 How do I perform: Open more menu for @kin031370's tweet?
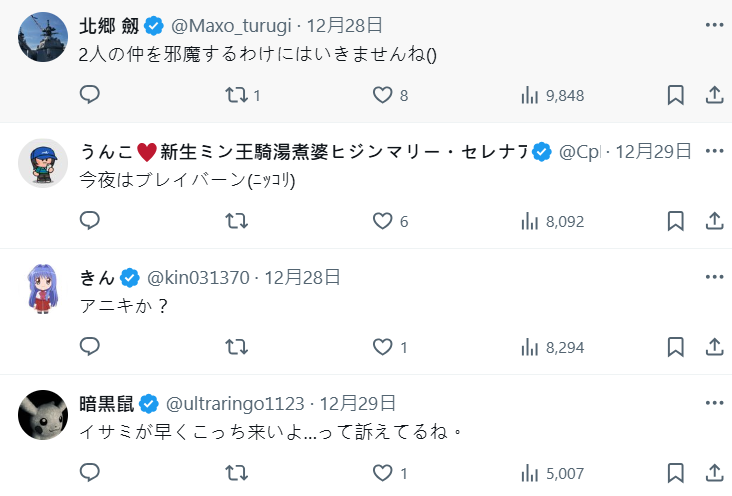point(714,276)
